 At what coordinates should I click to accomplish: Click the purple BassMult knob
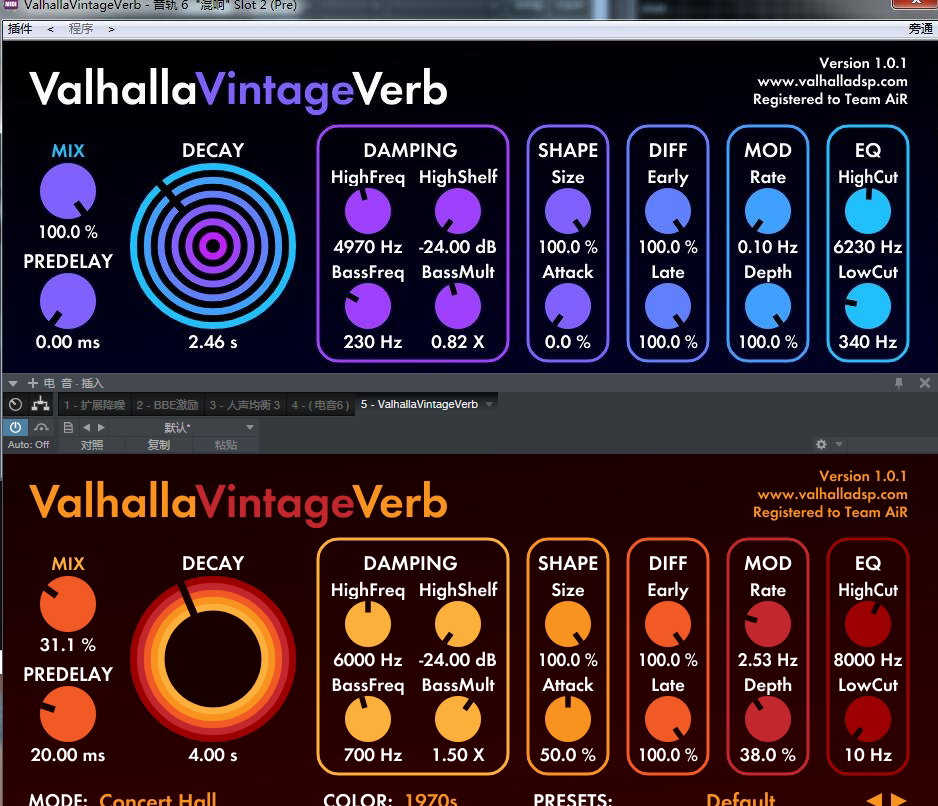tap(458, 306)
